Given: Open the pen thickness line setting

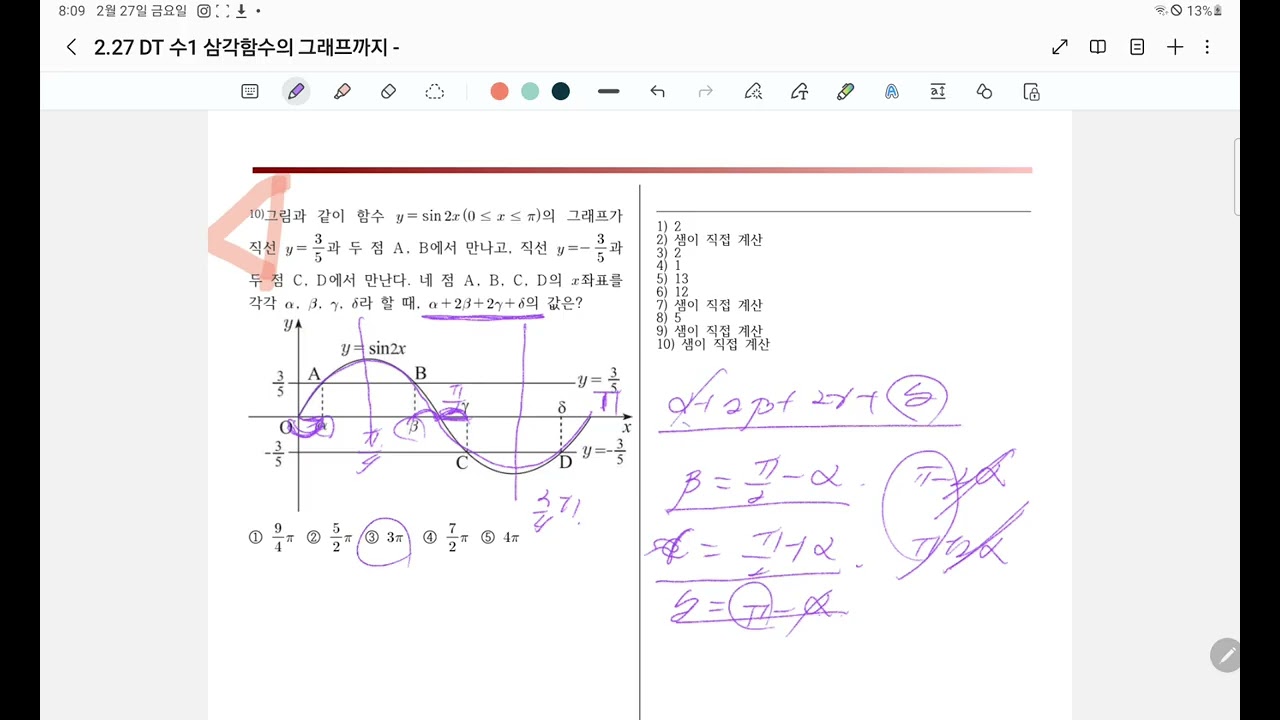Looking at the screenshot, I should click(609, 91).
